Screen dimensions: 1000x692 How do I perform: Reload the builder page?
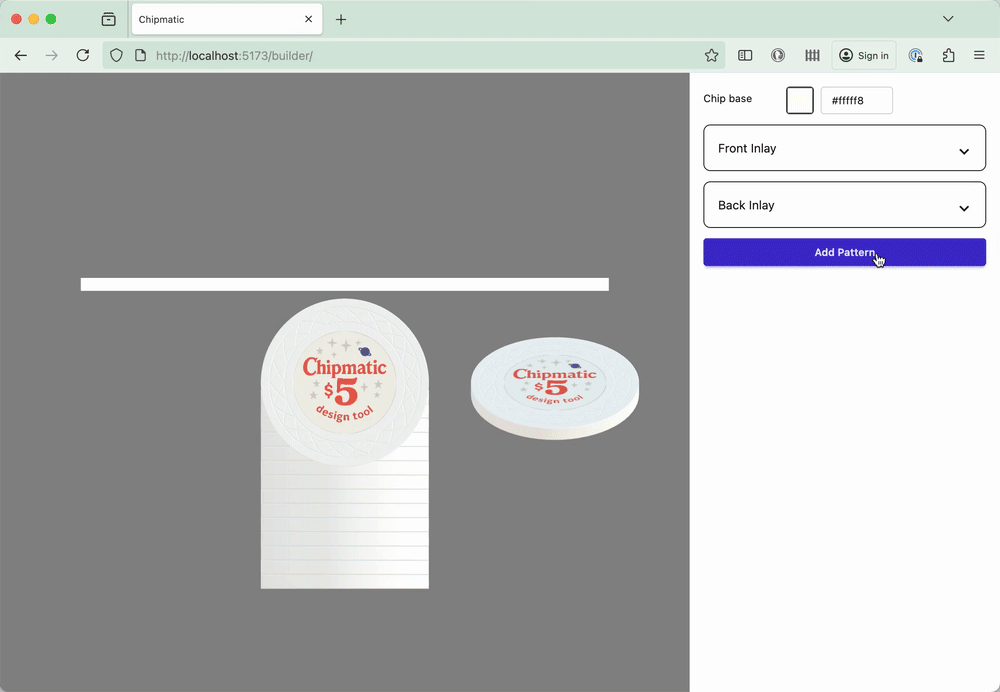click(83, 55)
